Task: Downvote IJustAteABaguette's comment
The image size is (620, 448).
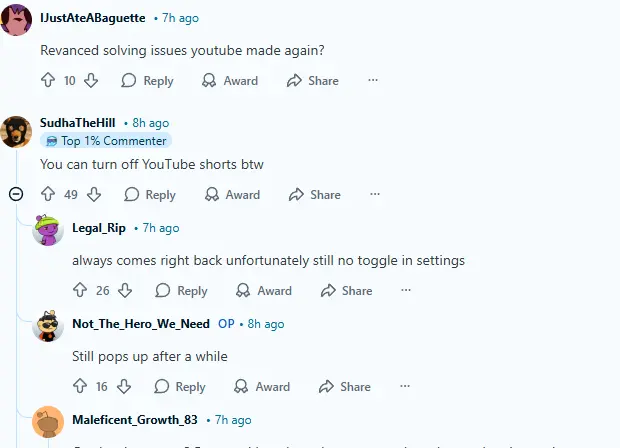Action: 91,81
